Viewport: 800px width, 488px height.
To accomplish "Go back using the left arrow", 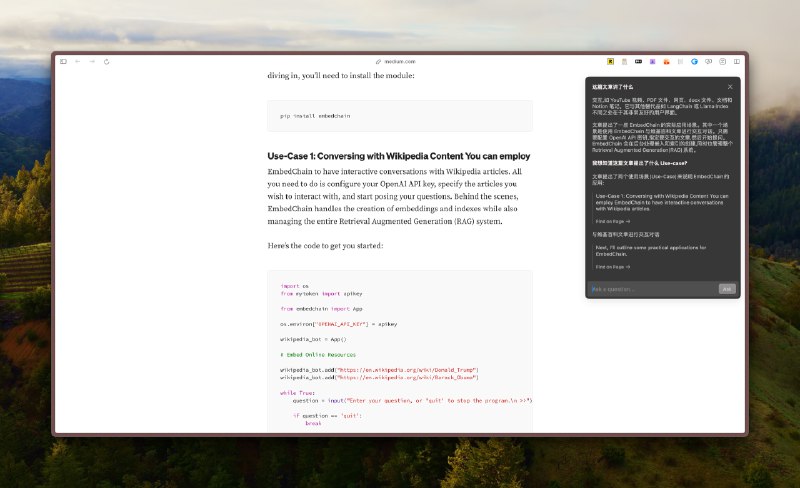I will (x=78, y=62).
